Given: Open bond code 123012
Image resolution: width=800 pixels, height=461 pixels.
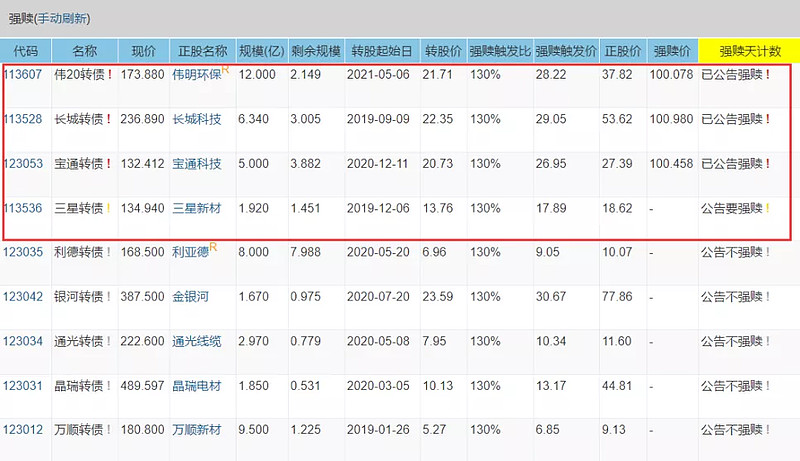Looking at the screenshot, I should (x=22, y=429).
